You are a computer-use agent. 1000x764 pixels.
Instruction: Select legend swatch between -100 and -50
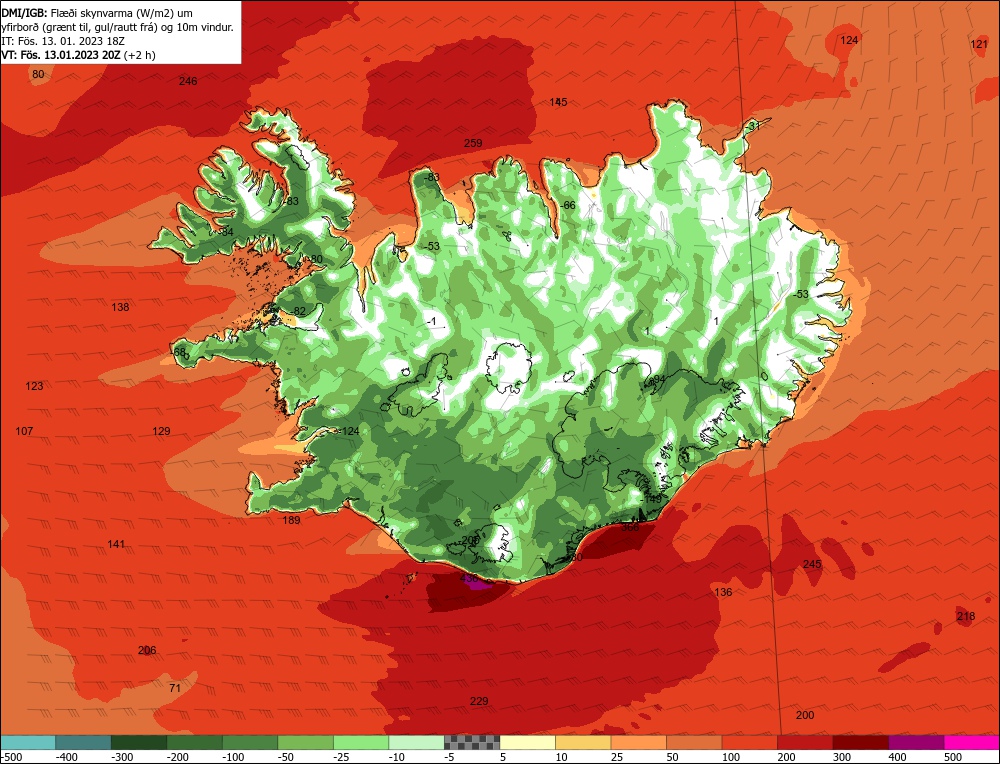250,742
